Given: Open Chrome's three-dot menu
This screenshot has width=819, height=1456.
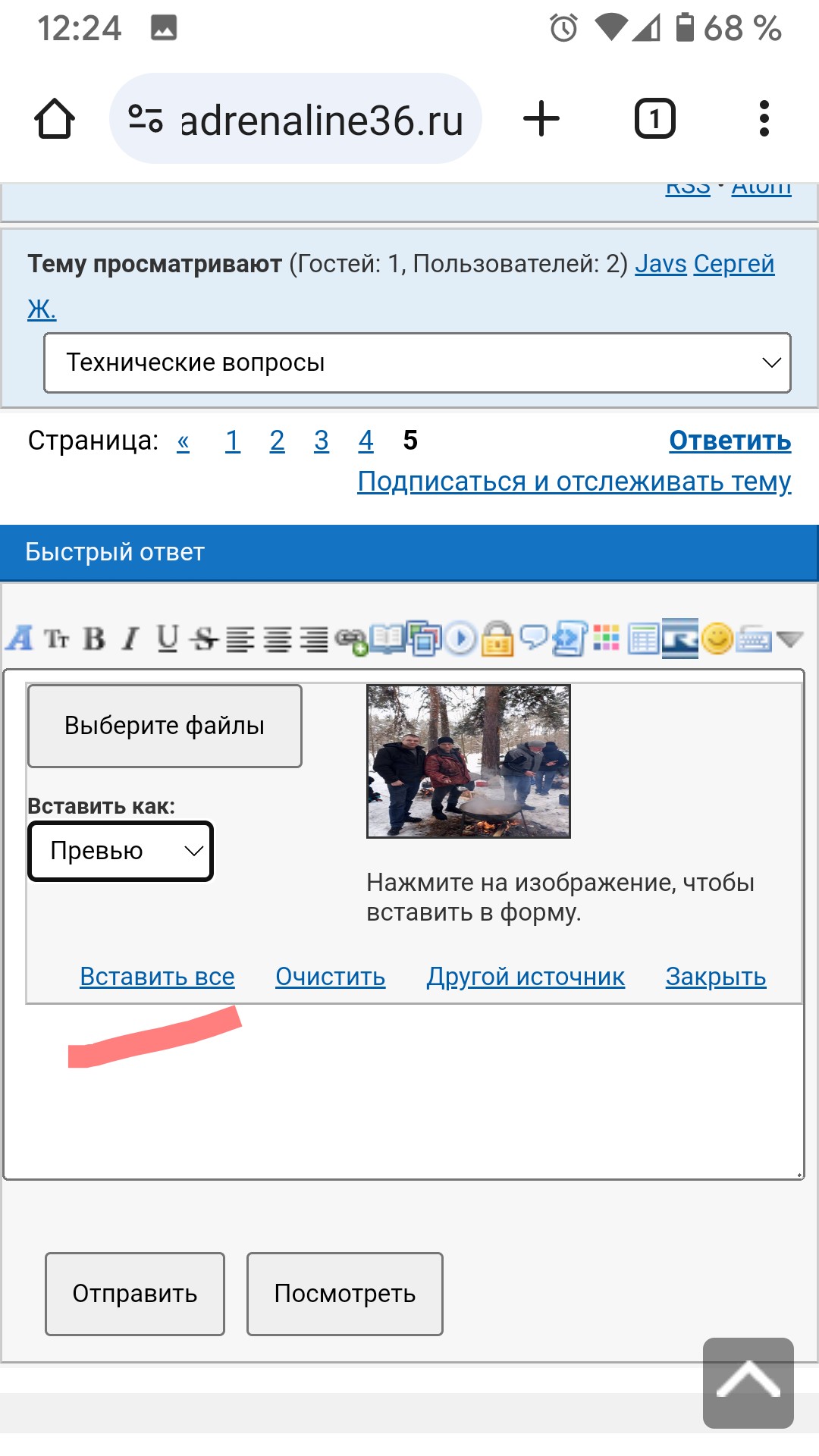Looking at the screenshot, I should pos(764,119).
